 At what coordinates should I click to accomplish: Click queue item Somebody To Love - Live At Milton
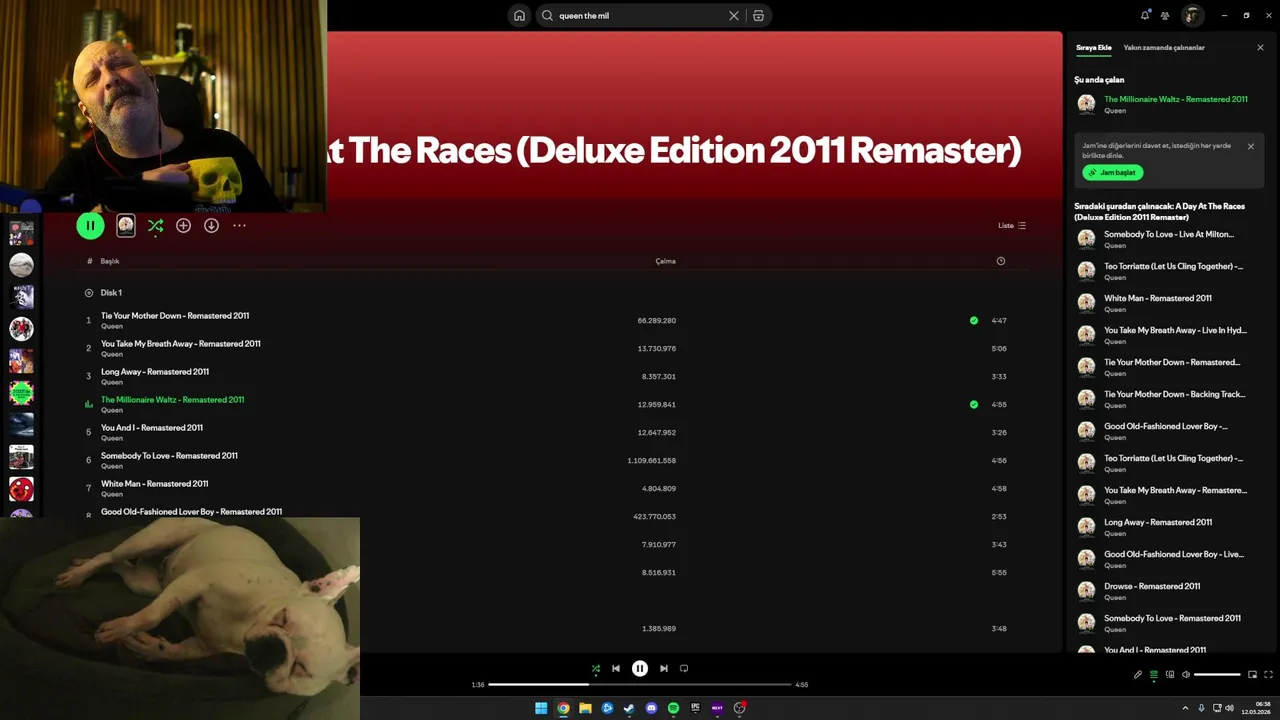click(x=1169, y=234)
